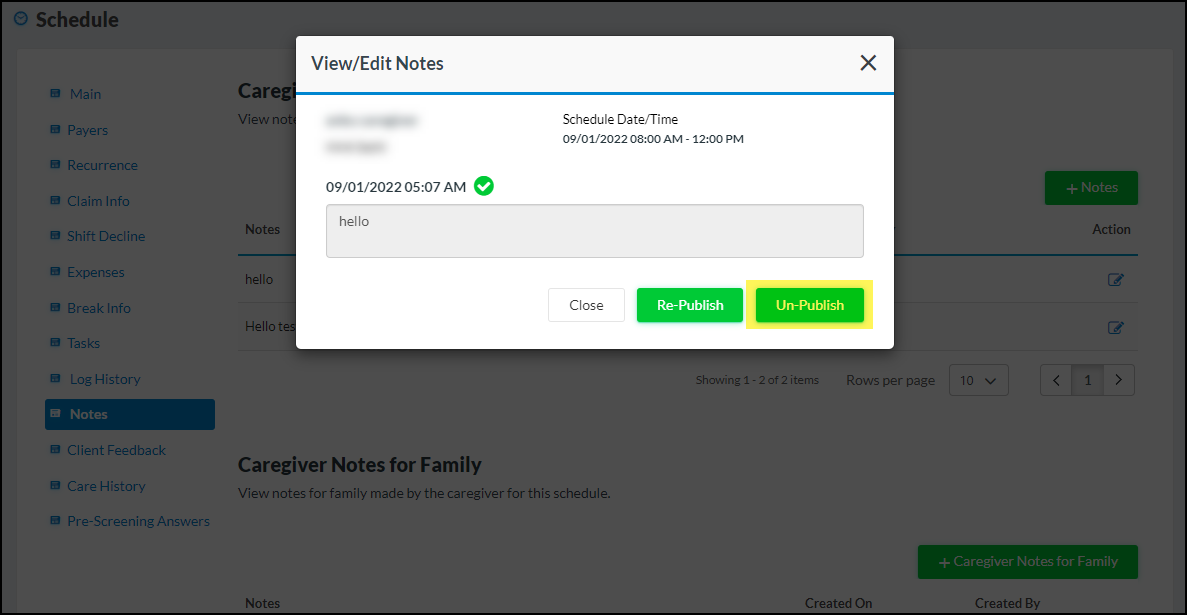
Task: Click the Un-Publish button
Action: (x=809, y=305)
